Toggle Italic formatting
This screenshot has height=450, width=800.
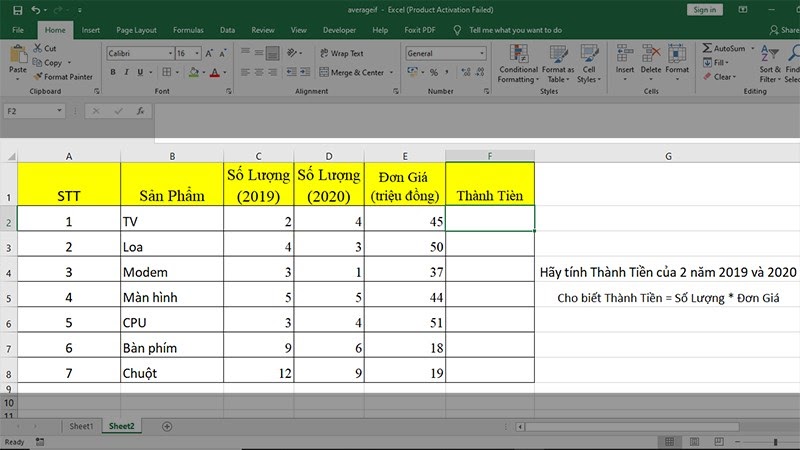pos(126,72)
